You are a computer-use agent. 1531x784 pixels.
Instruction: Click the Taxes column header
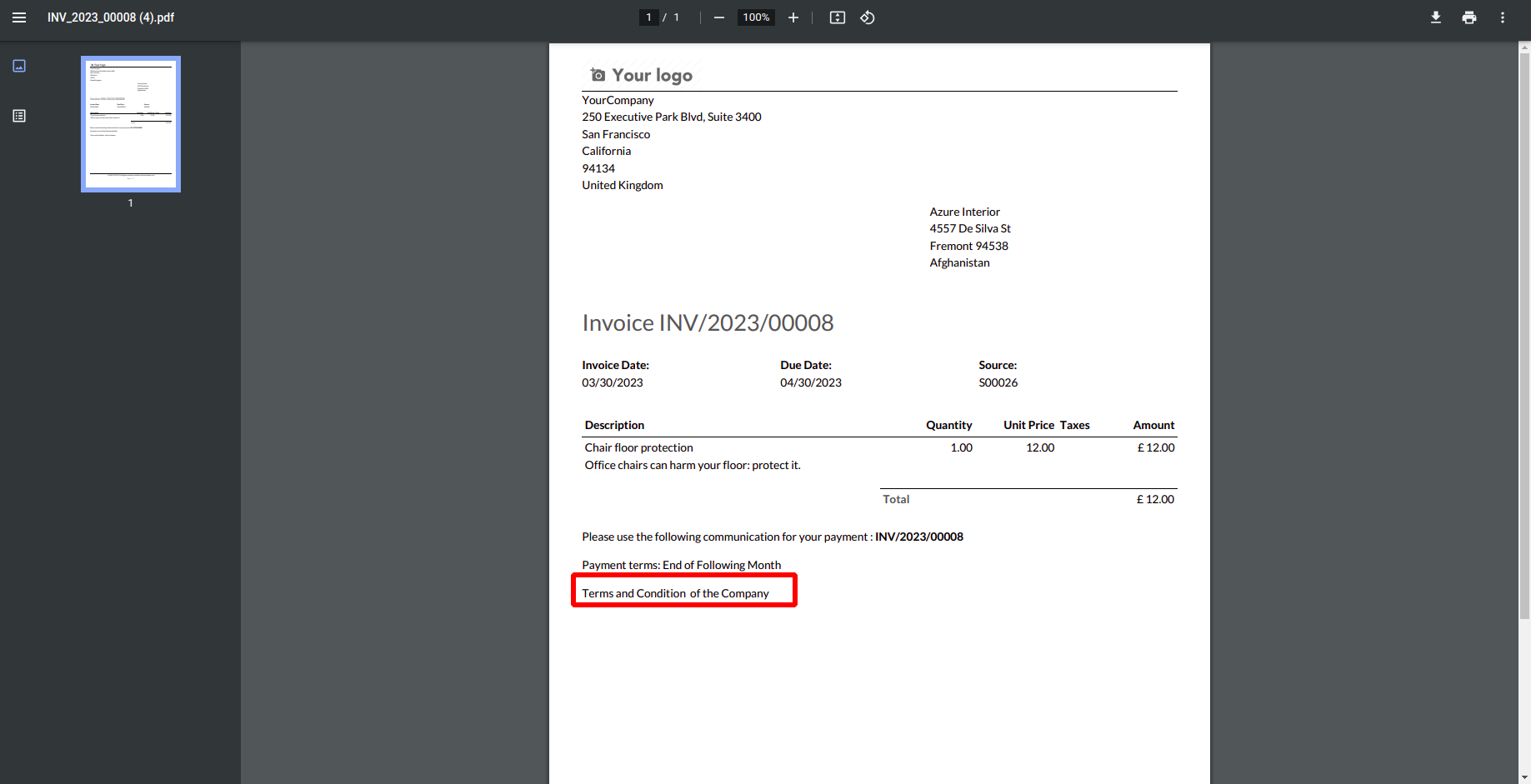1074,425
